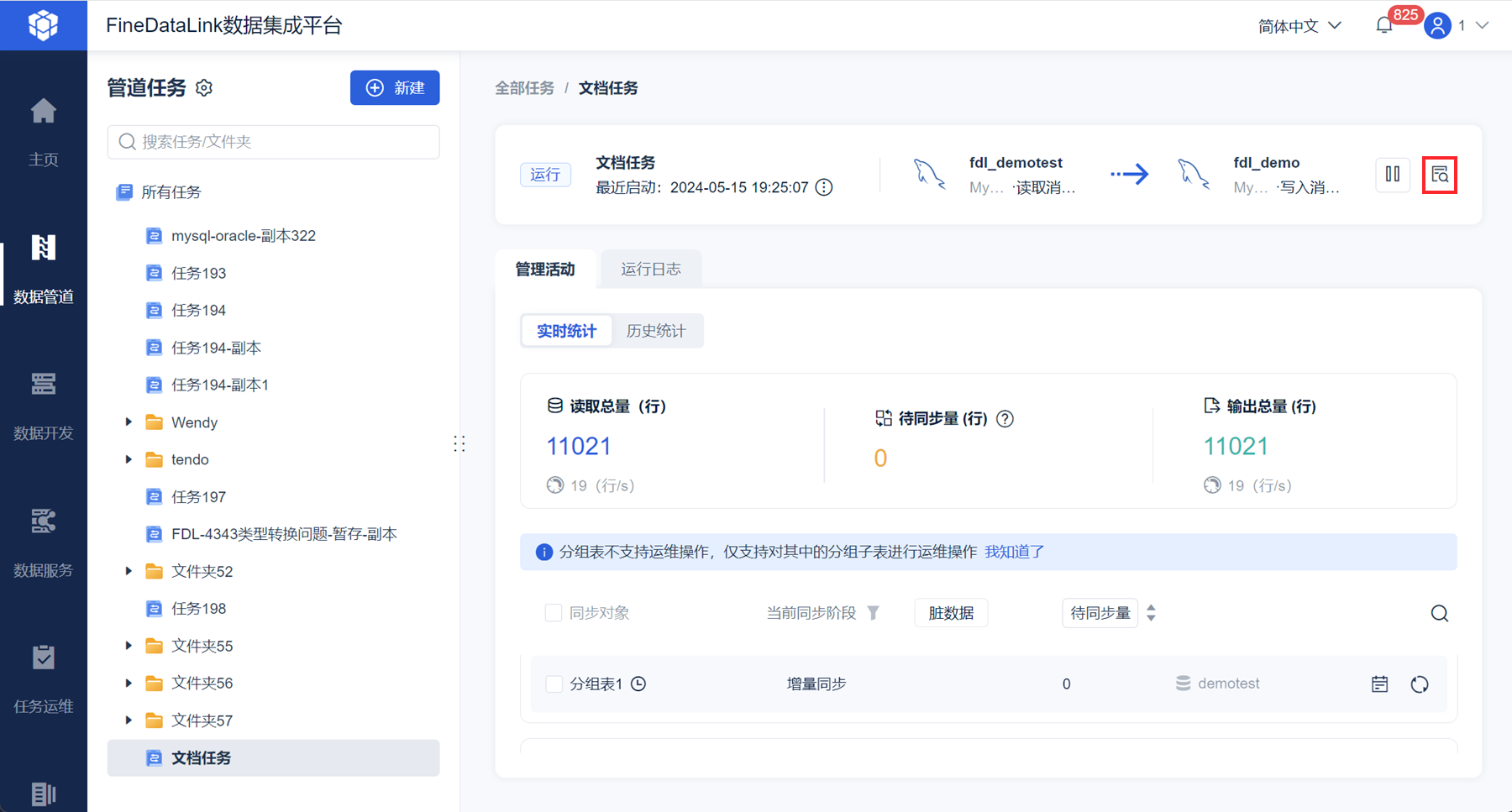Screen dimensions: 1512x812
Task: Click the 我知道了 link
Action: pyautogui.click(x=1015, y=552)
